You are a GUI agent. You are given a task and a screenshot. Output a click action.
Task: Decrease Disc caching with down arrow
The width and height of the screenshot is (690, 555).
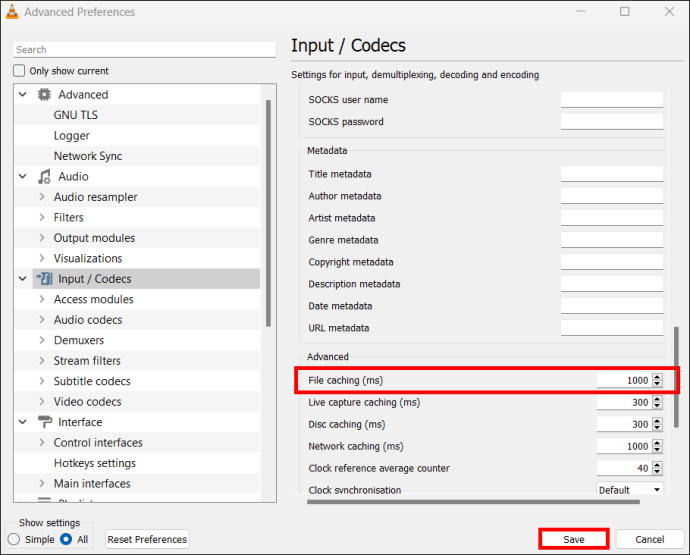tap(657, 427)
